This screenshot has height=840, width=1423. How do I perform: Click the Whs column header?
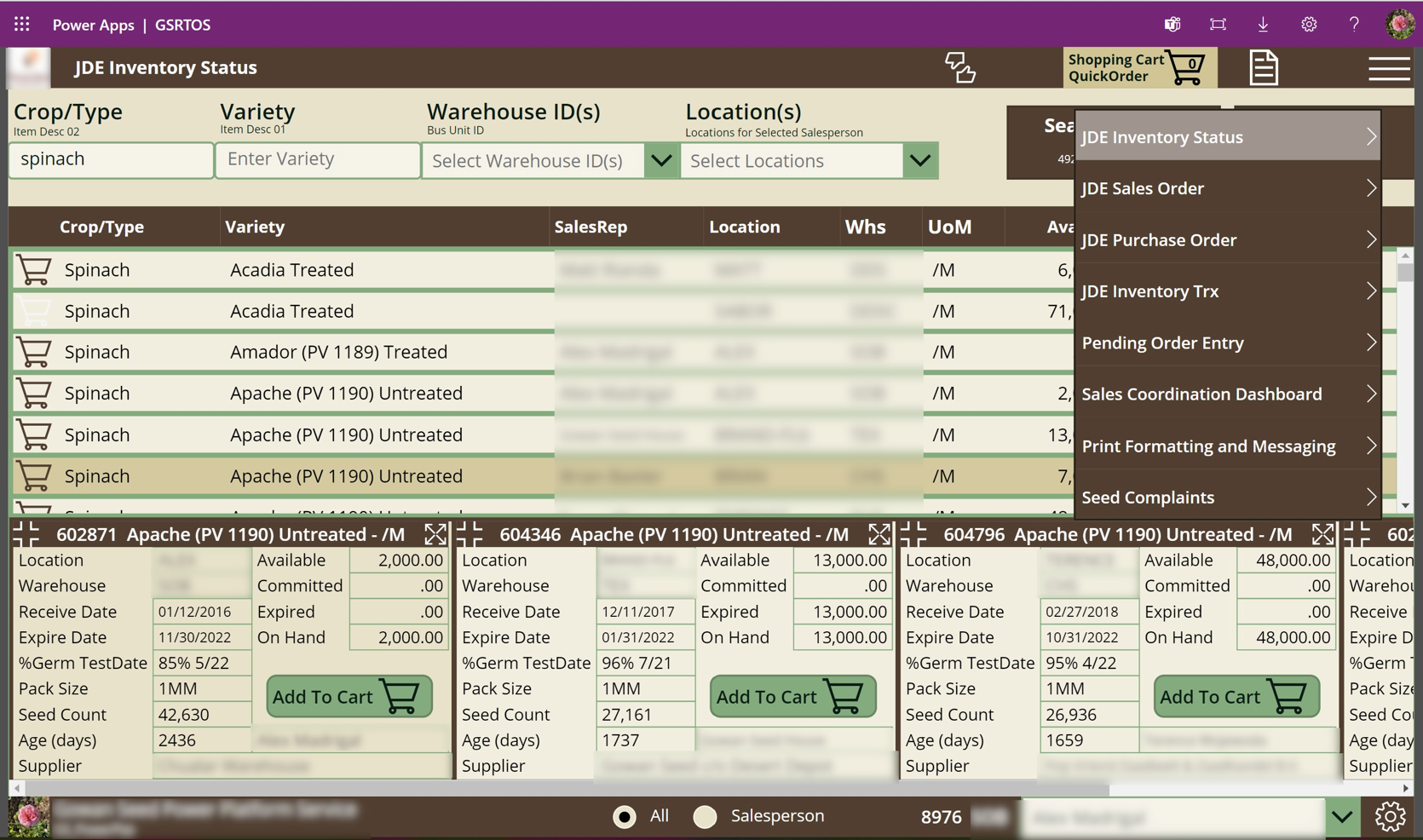pos(865,227)
